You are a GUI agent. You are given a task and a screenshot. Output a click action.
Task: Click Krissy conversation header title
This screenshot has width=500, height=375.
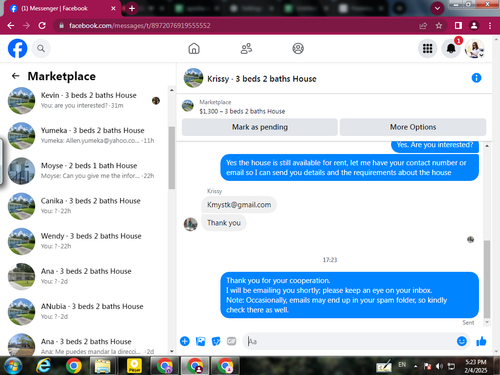coord(262,79)
